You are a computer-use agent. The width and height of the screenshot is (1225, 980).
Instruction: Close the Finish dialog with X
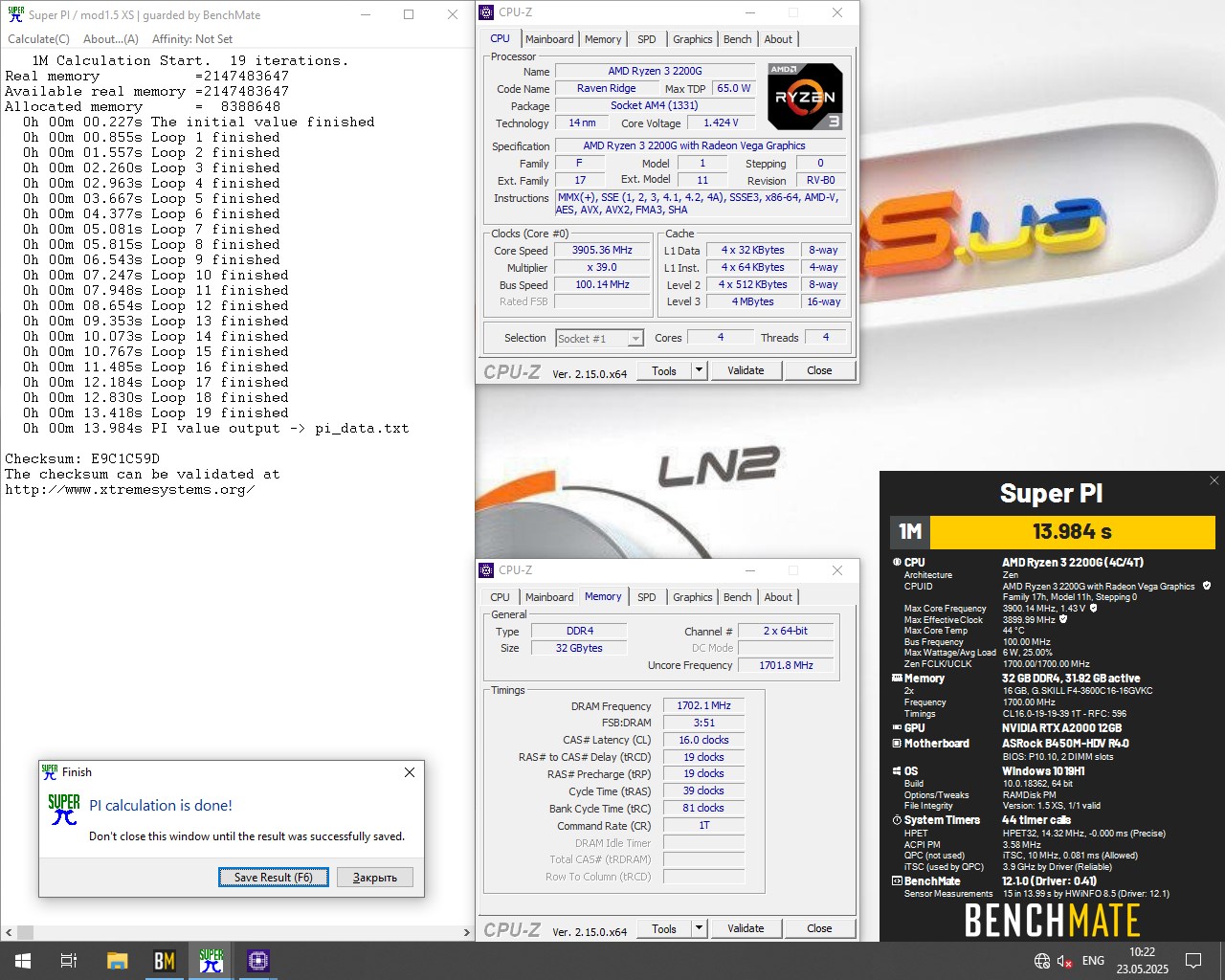410,772
